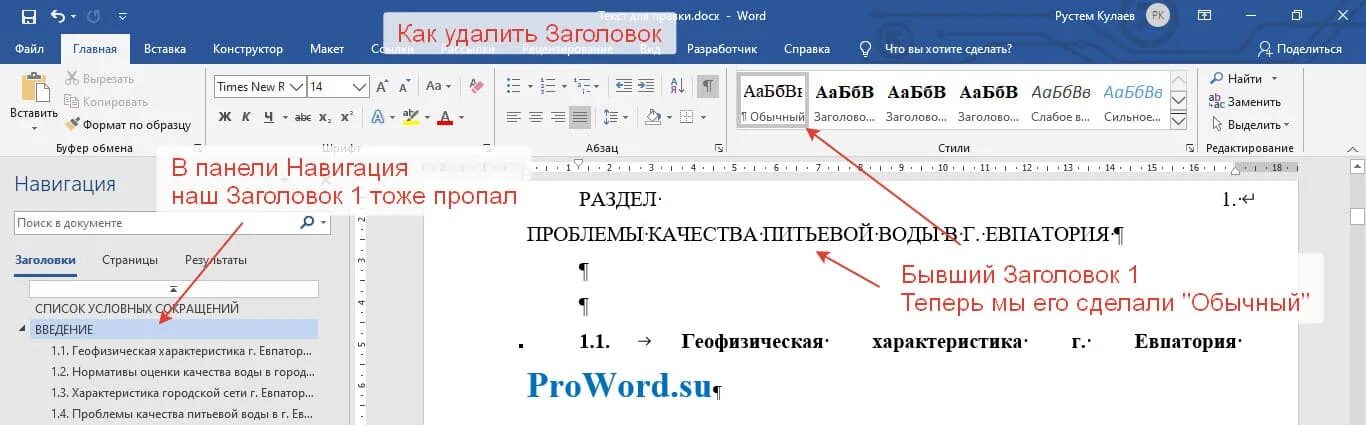Toggle strikethrough abc formatting
Viewport: 1366px width, 425px height.
302,117
